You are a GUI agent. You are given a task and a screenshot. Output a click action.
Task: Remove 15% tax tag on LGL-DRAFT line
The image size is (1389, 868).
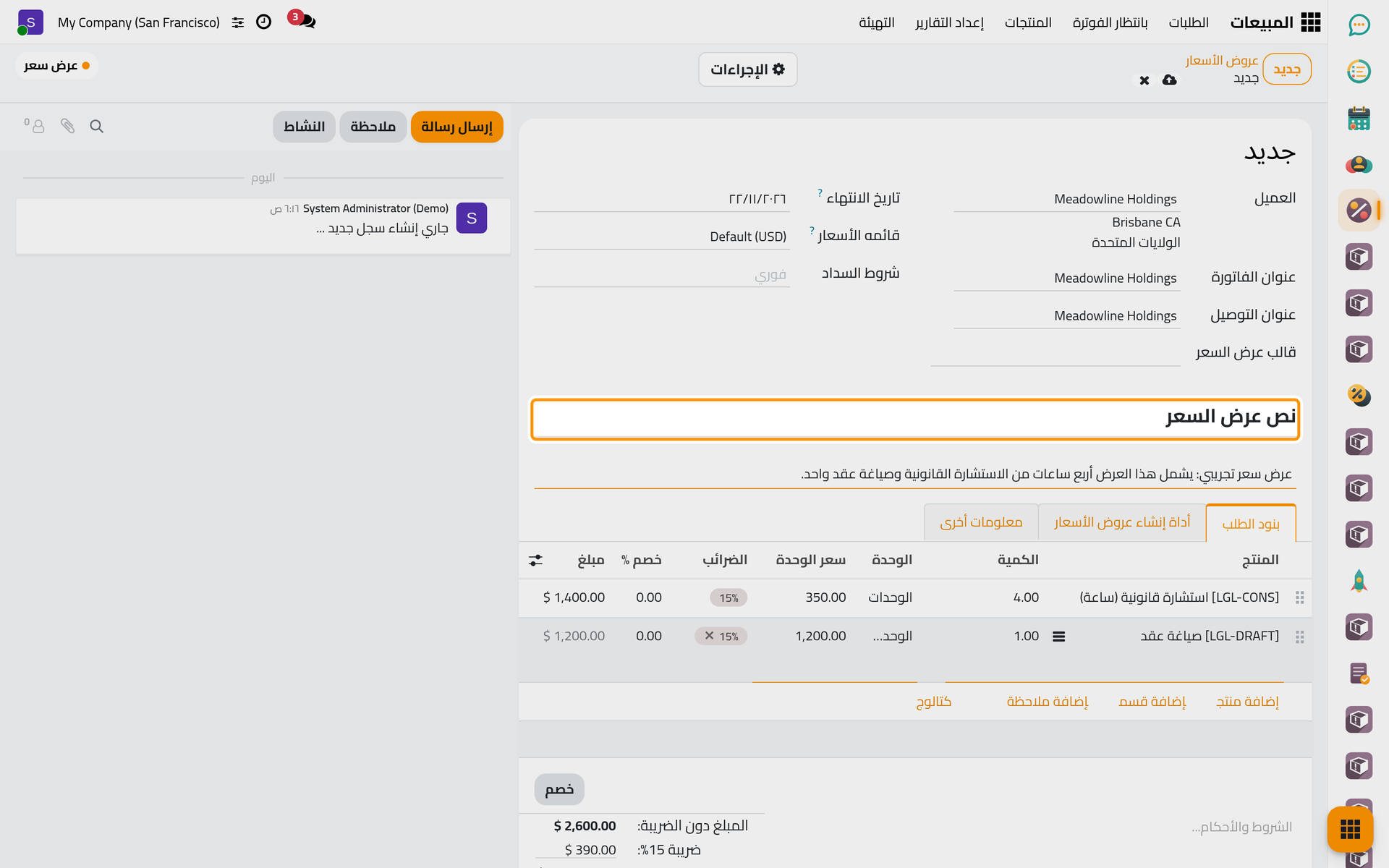coord(709,636)
